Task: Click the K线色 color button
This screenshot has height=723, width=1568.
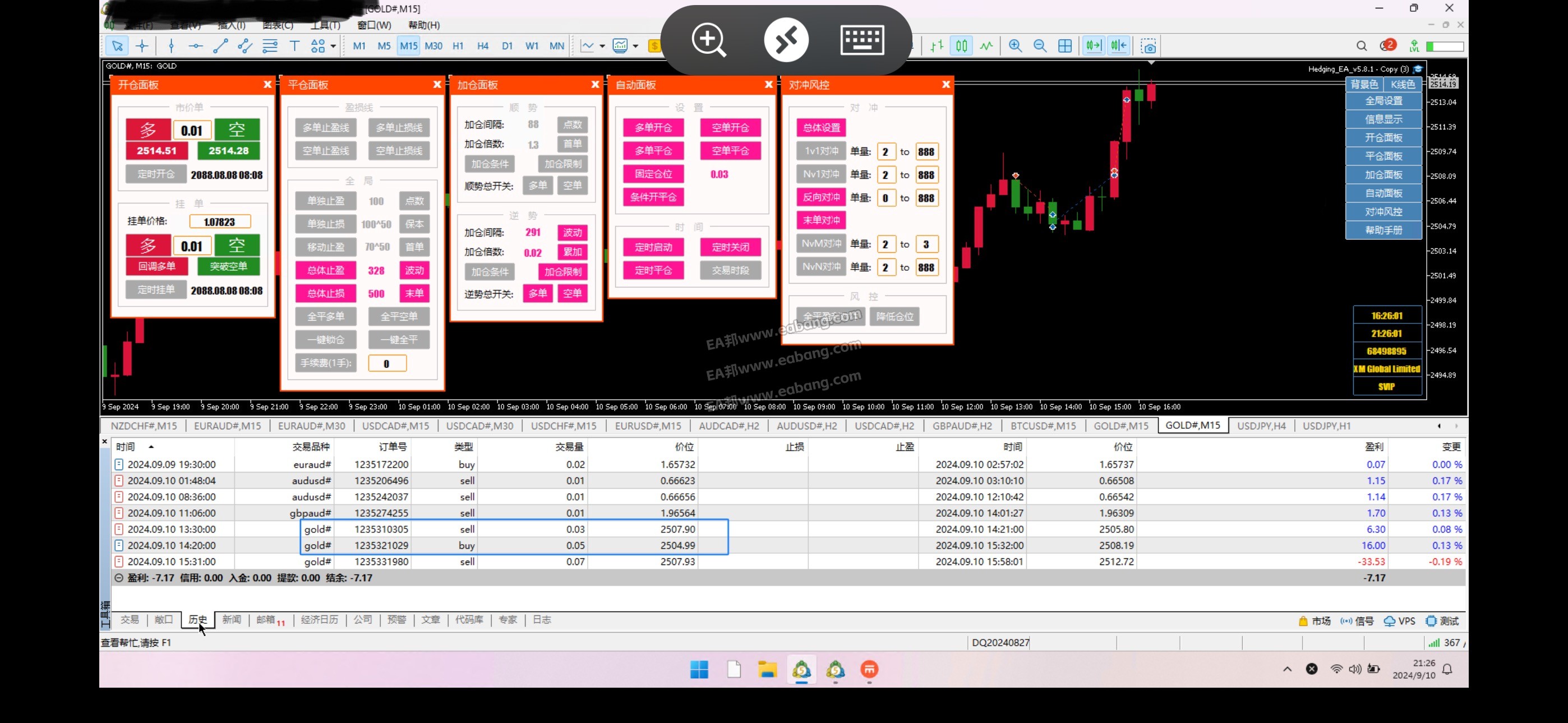Action: pyautogui.click(x=1403, y=84)
